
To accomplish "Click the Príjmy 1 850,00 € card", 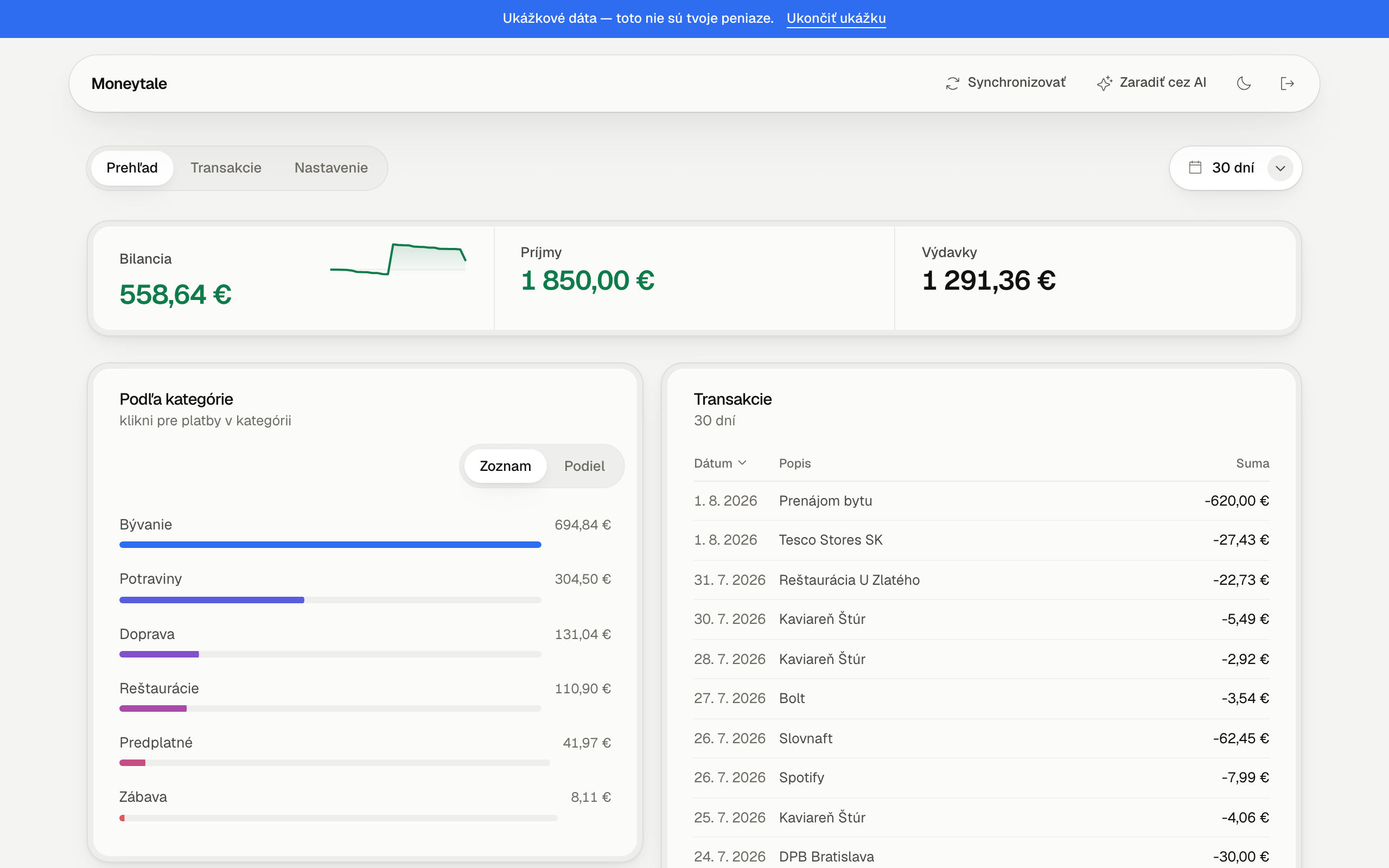I will (x=694, y=278).
